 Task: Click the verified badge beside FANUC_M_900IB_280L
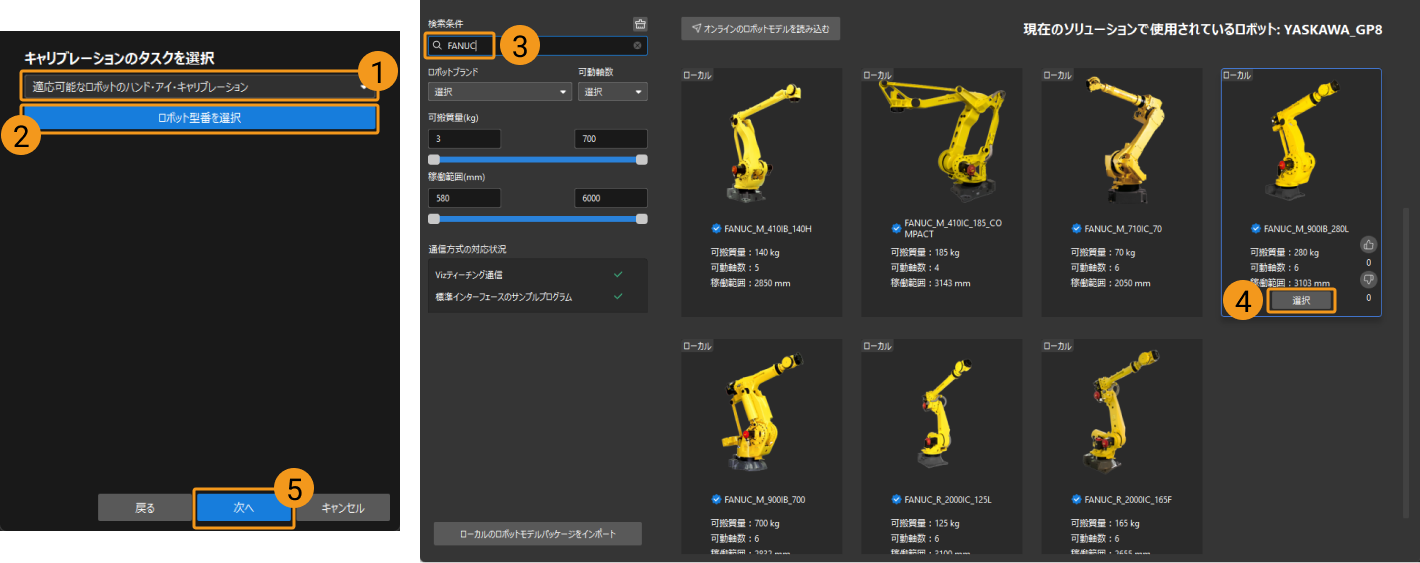coord(1255,229)
